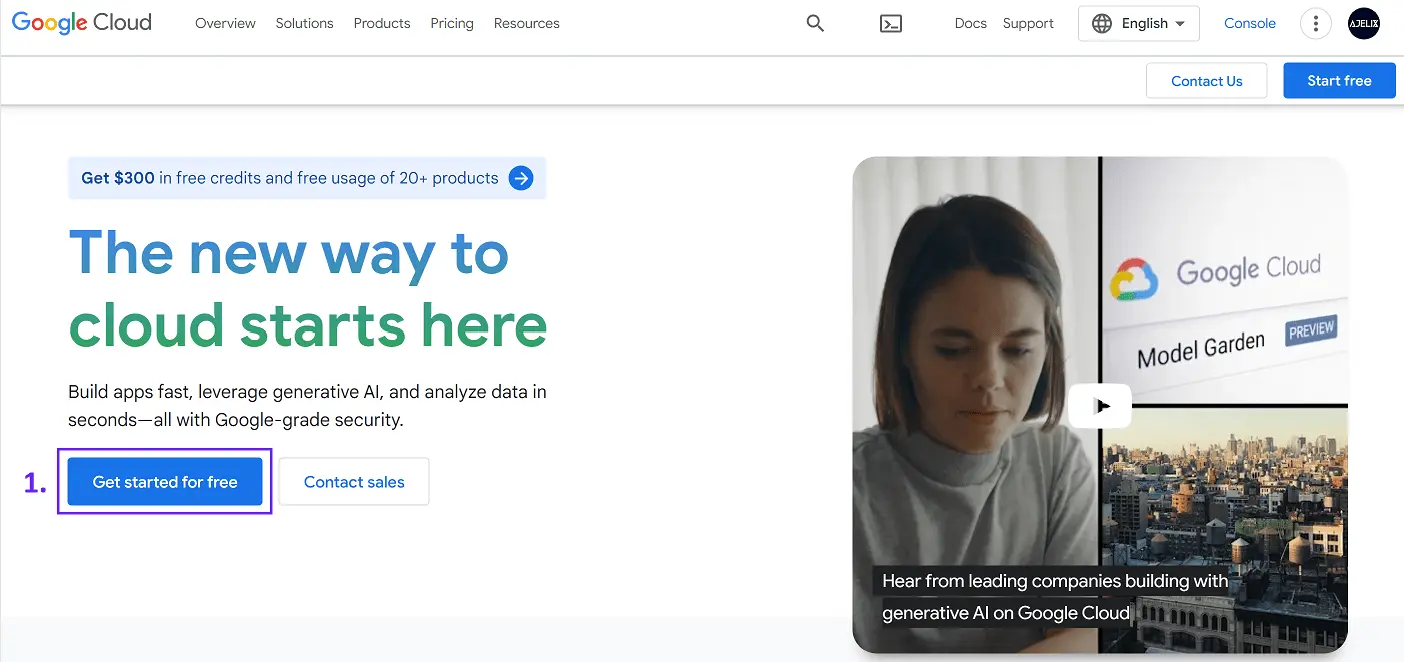Open the search magnifier icon
Image resolution: width=1404 pixels, height=662 pixels.
(815, 23)
